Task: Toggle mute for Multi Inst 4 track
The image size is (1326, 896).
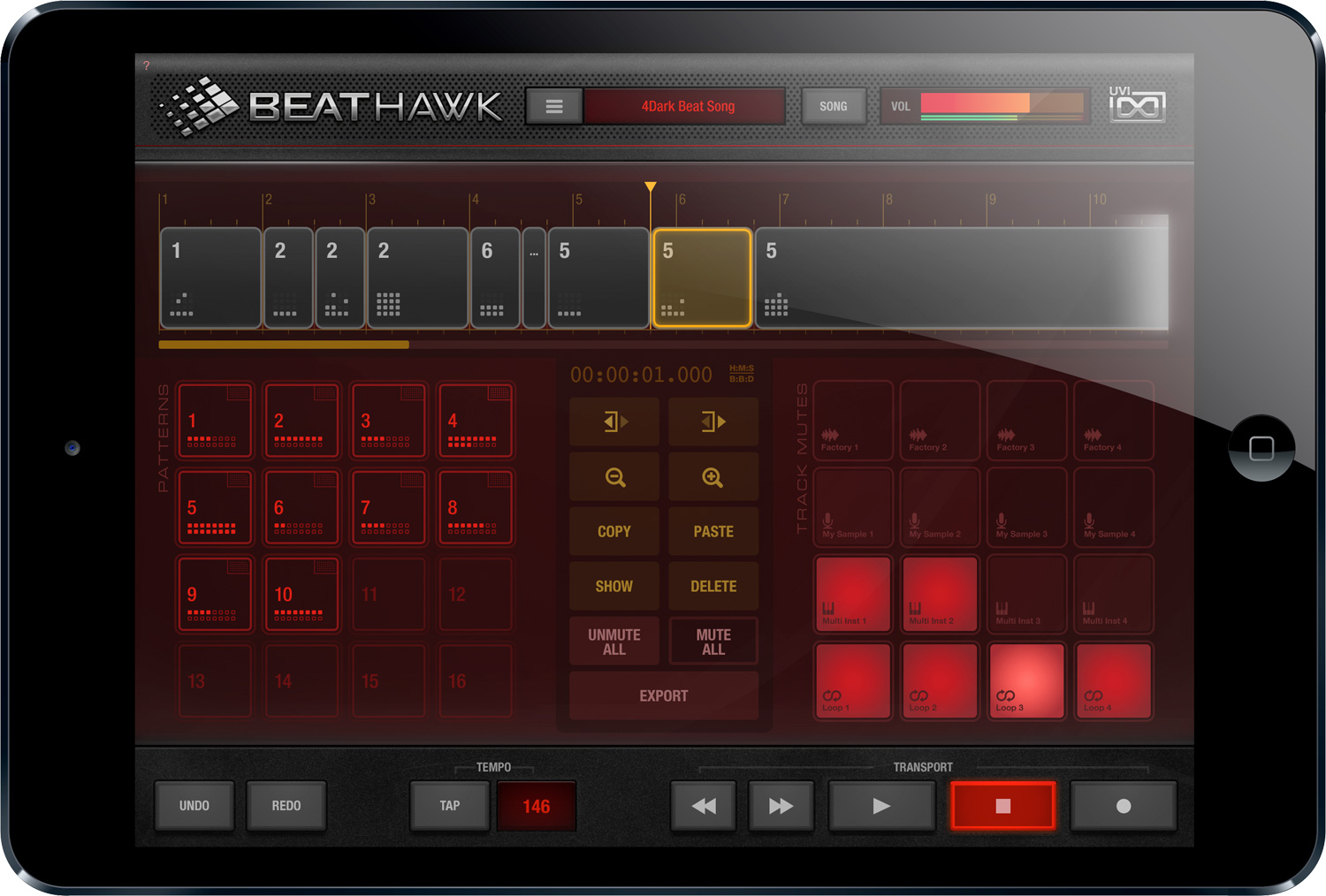Action: click(x=1114, y=594)
